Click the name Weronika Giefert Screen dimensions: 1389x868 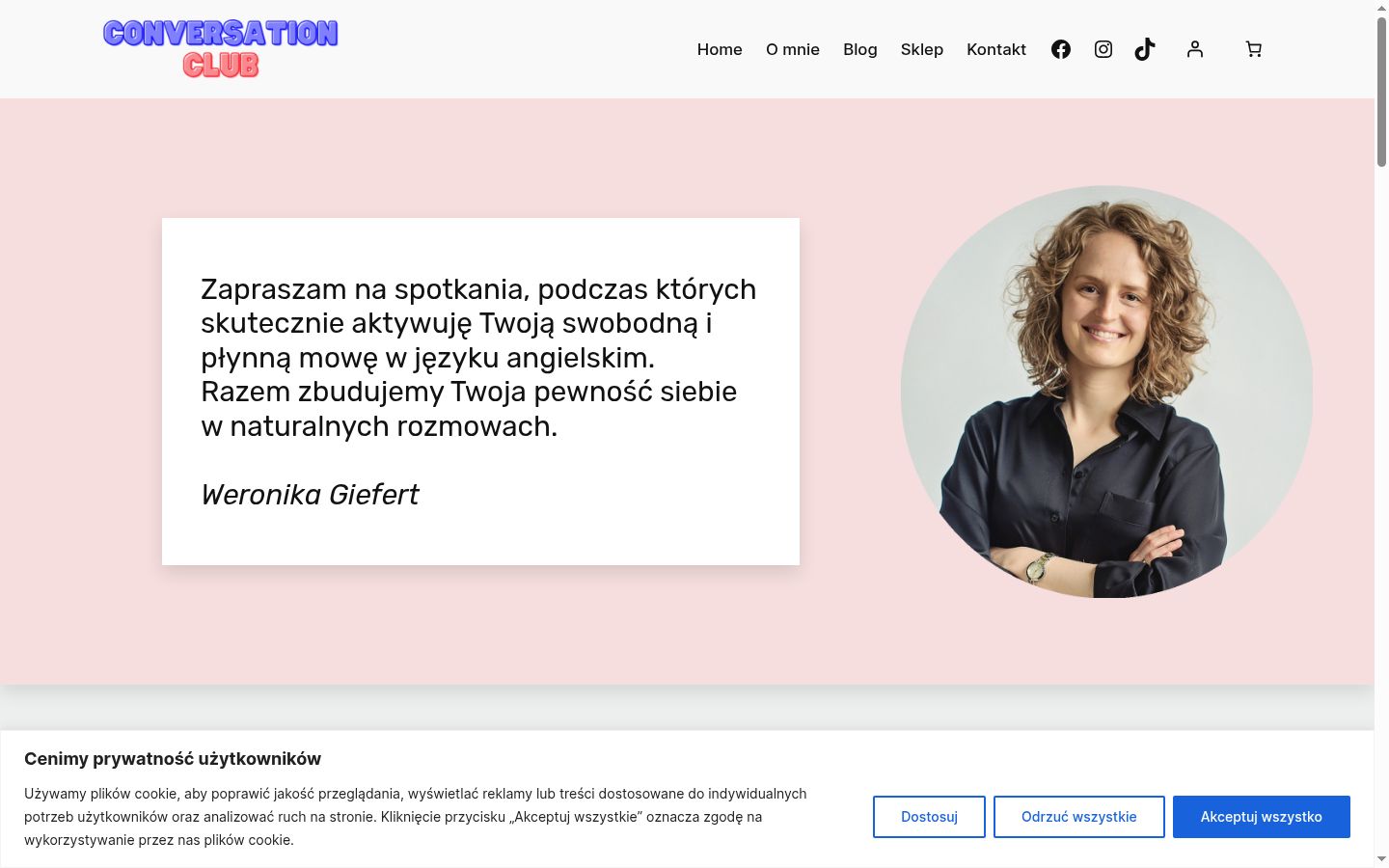[310, 495]
